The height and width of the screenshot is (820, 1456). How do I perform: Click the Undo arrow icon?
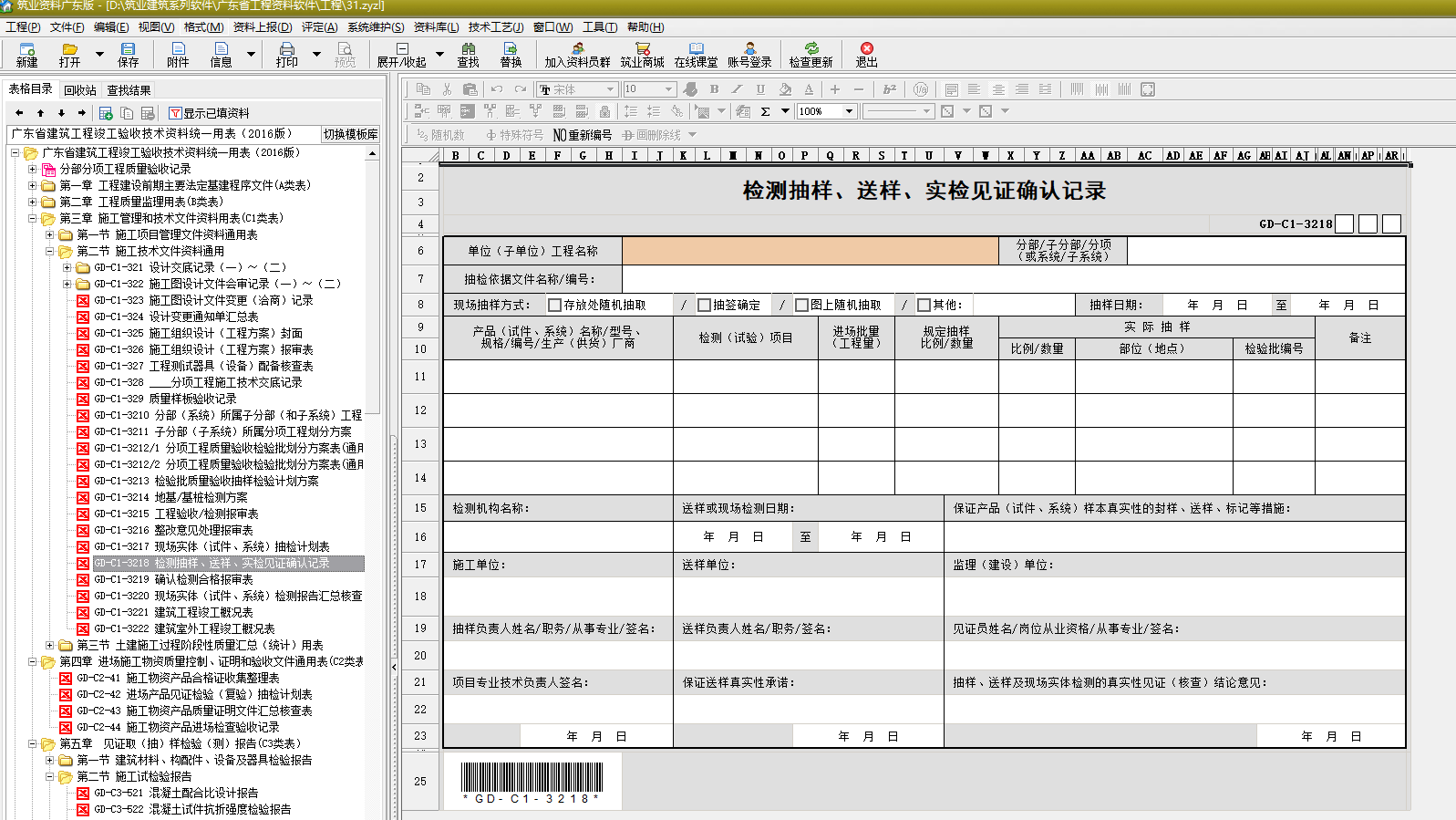pos(497,89)
